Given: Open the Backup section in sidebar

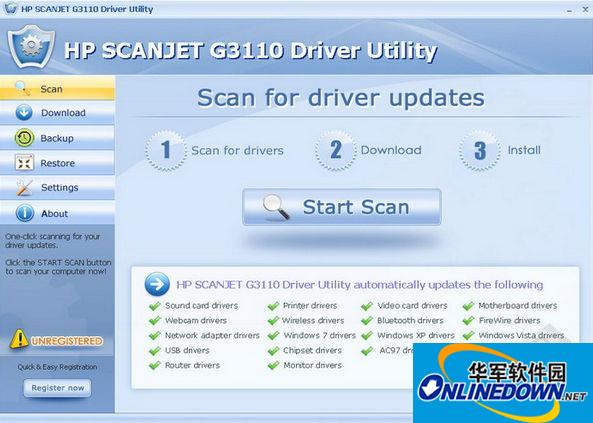Looking at the screenshot, I should (x=57, y=138).
